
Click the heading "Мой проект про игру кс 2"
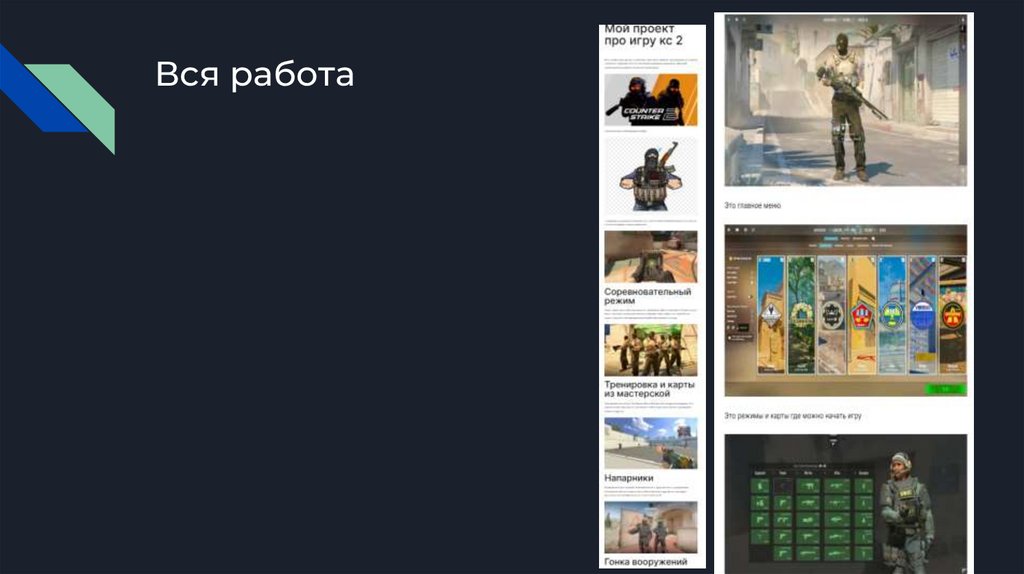point(643,35)
